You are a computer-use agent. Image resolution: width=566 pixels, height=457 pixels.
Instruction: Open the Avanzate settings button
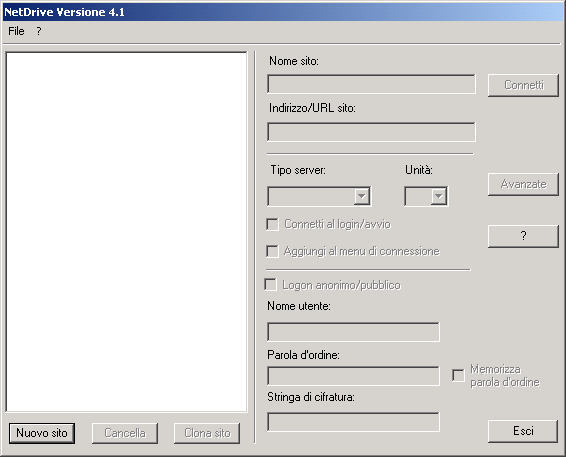pos(523,184)
